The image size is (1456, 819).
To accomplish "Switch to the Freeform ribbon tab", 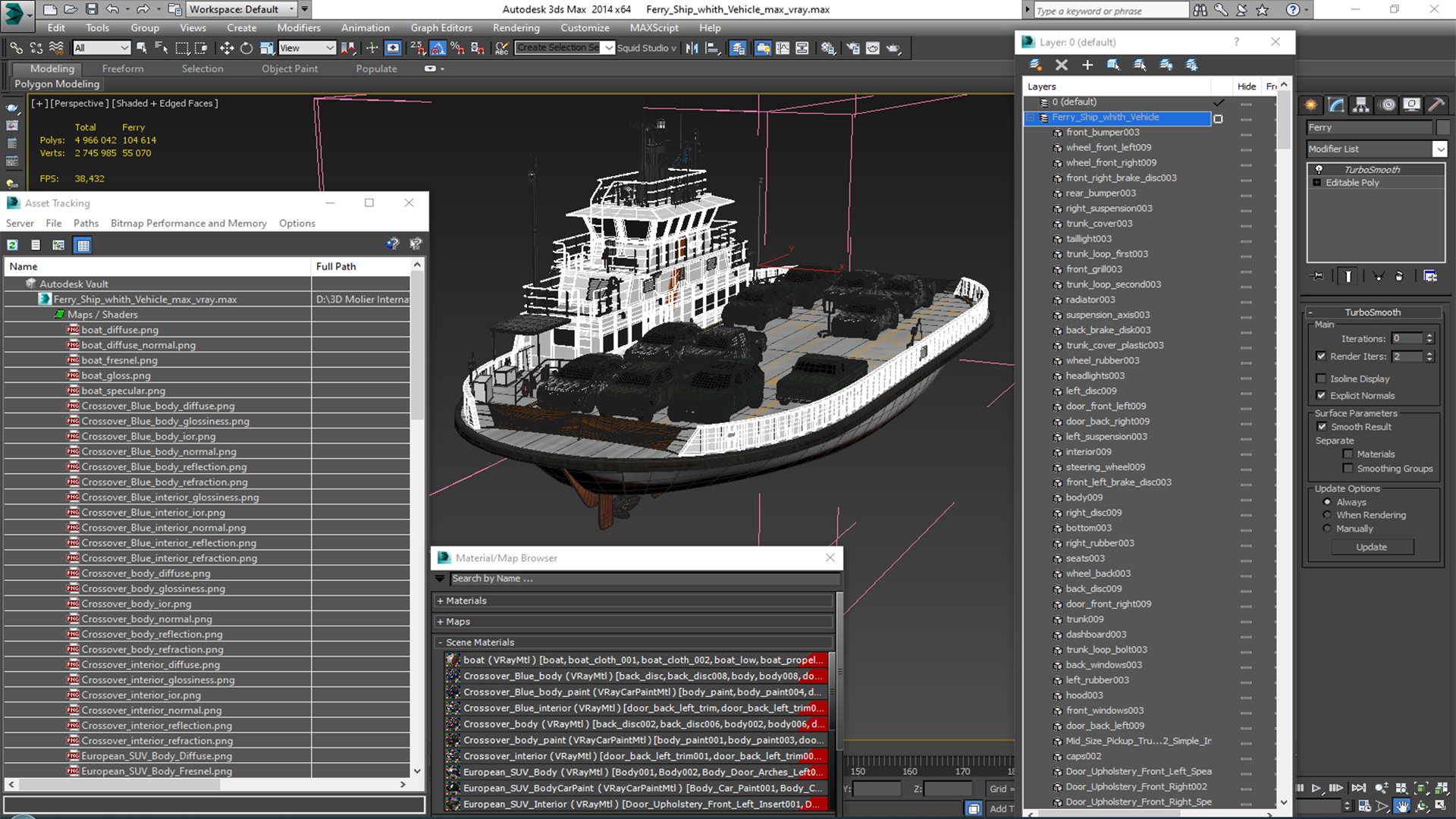I will tap(123, 68).
